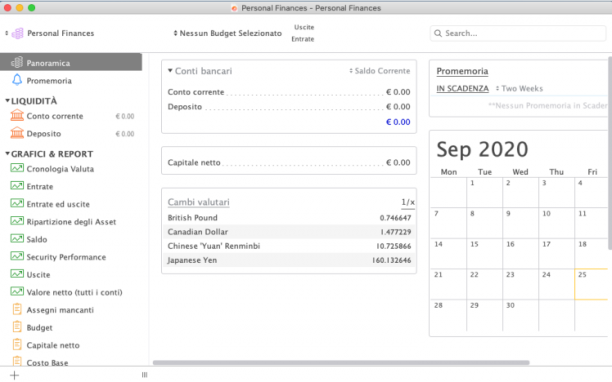Click the Panoramica coins icon in sidebar
This screenshot has width=612, height=382.
[x=17, y=62]
